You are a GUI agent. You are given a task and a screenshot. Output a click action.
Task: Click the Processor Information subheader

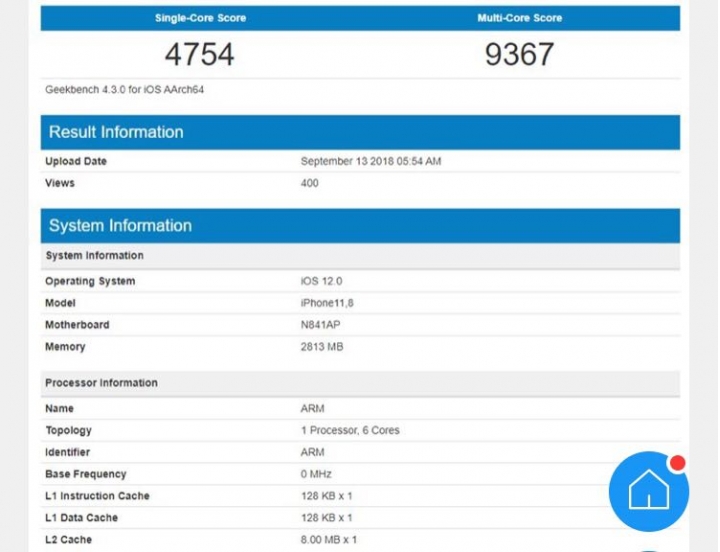pos(360,383)
